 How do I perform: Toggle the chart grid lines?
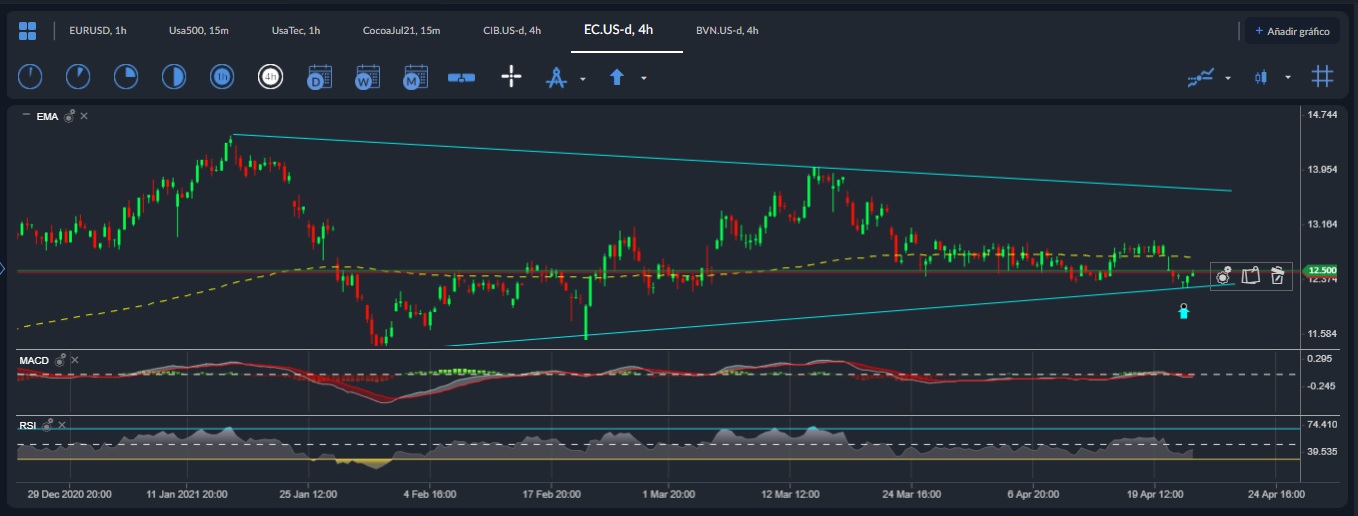[x=1323, y=76]
